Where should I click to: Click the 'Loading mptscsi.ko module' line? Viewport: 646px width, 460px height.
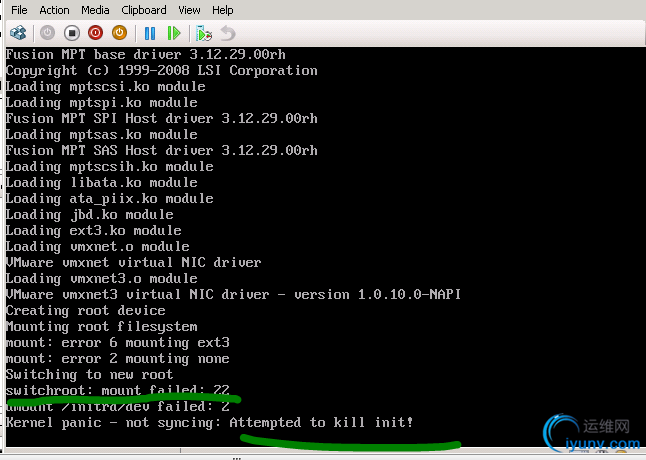[105, 86]
